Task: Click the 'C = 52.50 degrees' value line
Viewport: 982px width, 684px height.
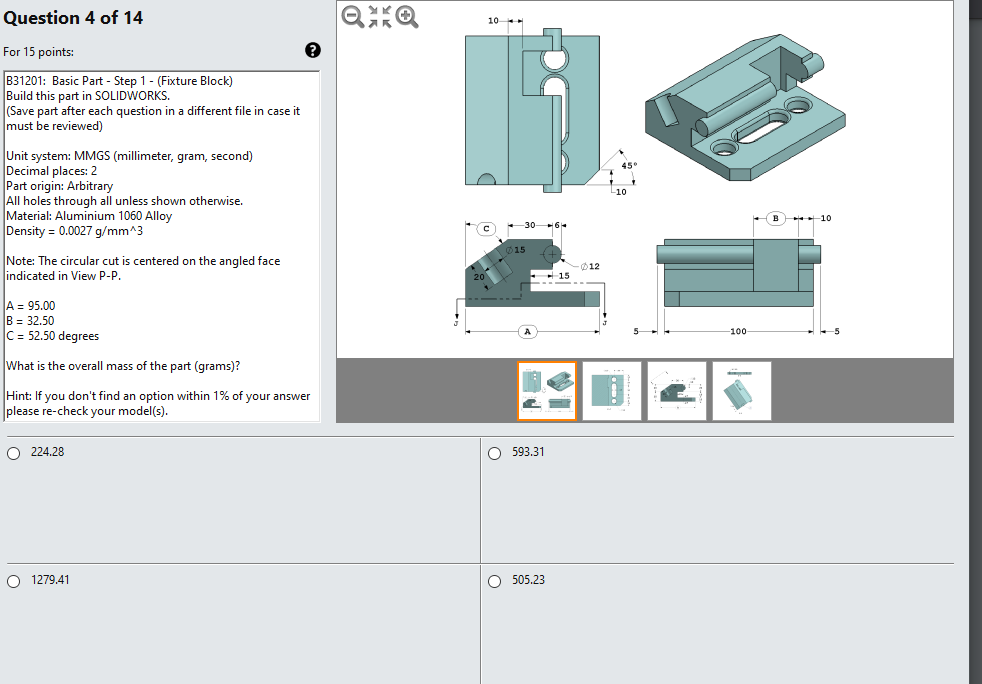Action: 53,336
